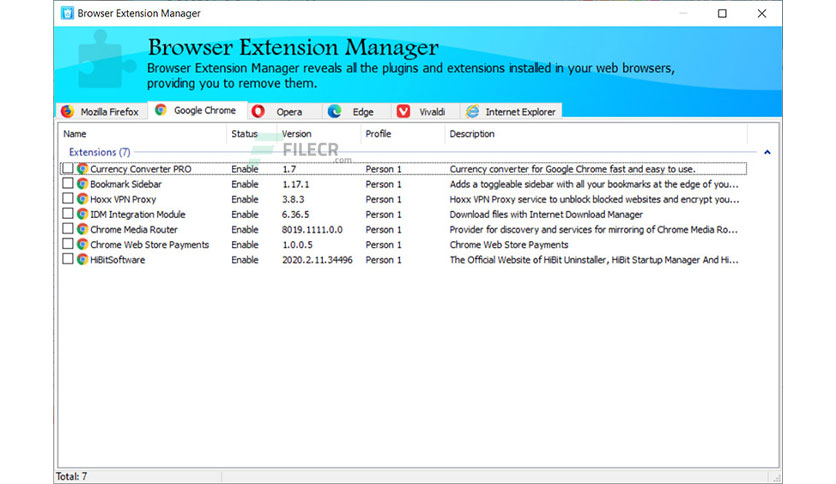This screenshot has height=484, width=836.
Task: Click Chrome icon beside Bookmark Sidebar
Action: pyautogui.click(x=82, y=184)
